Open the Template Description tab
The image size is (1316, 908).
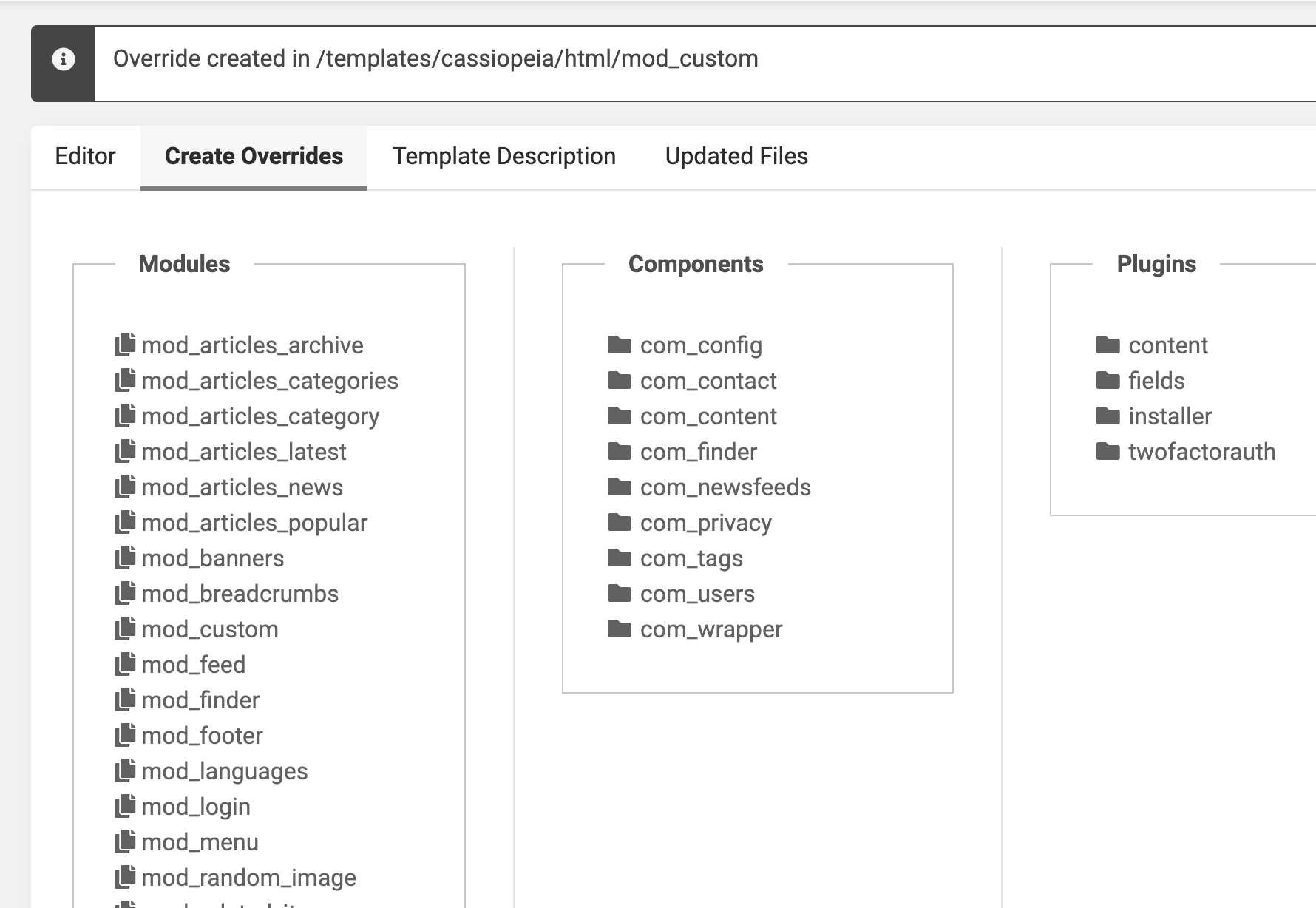[x=503, y=157]
